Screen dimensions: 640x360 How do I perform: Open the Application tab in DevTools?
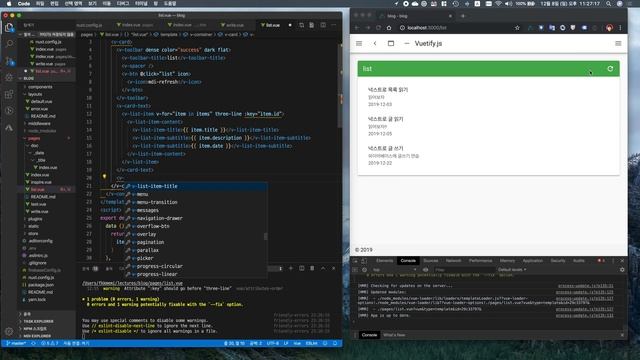[533, 260]
